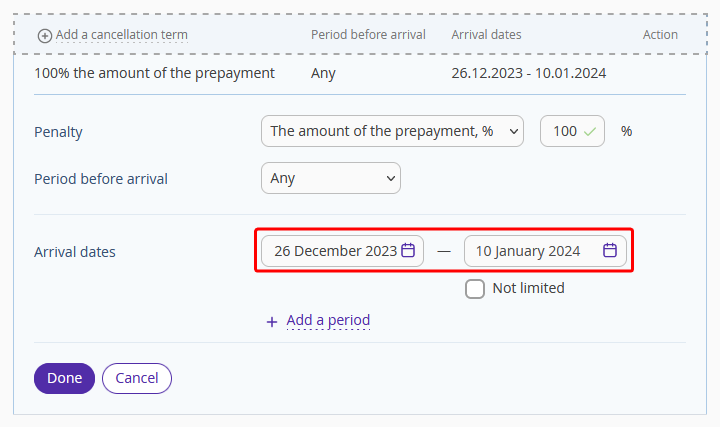Click the start date field 26 December 2023
The image size is (720, 427).
tap(343, 251)
